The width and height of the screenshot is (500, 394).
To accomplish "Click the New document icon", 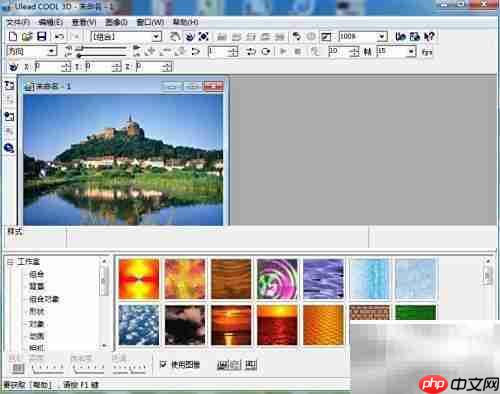I will click(13, 36).
